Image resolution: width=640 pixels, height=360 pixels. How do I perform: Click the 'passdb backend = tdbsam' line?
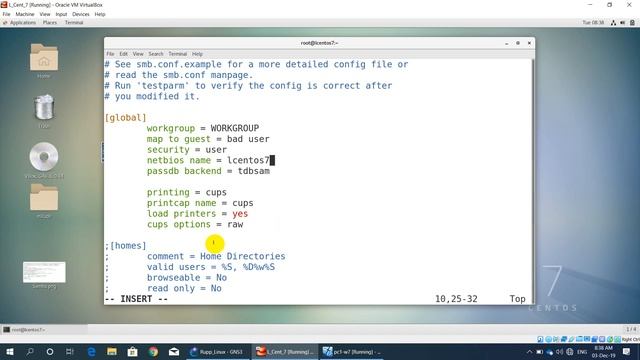click(208, 171)
